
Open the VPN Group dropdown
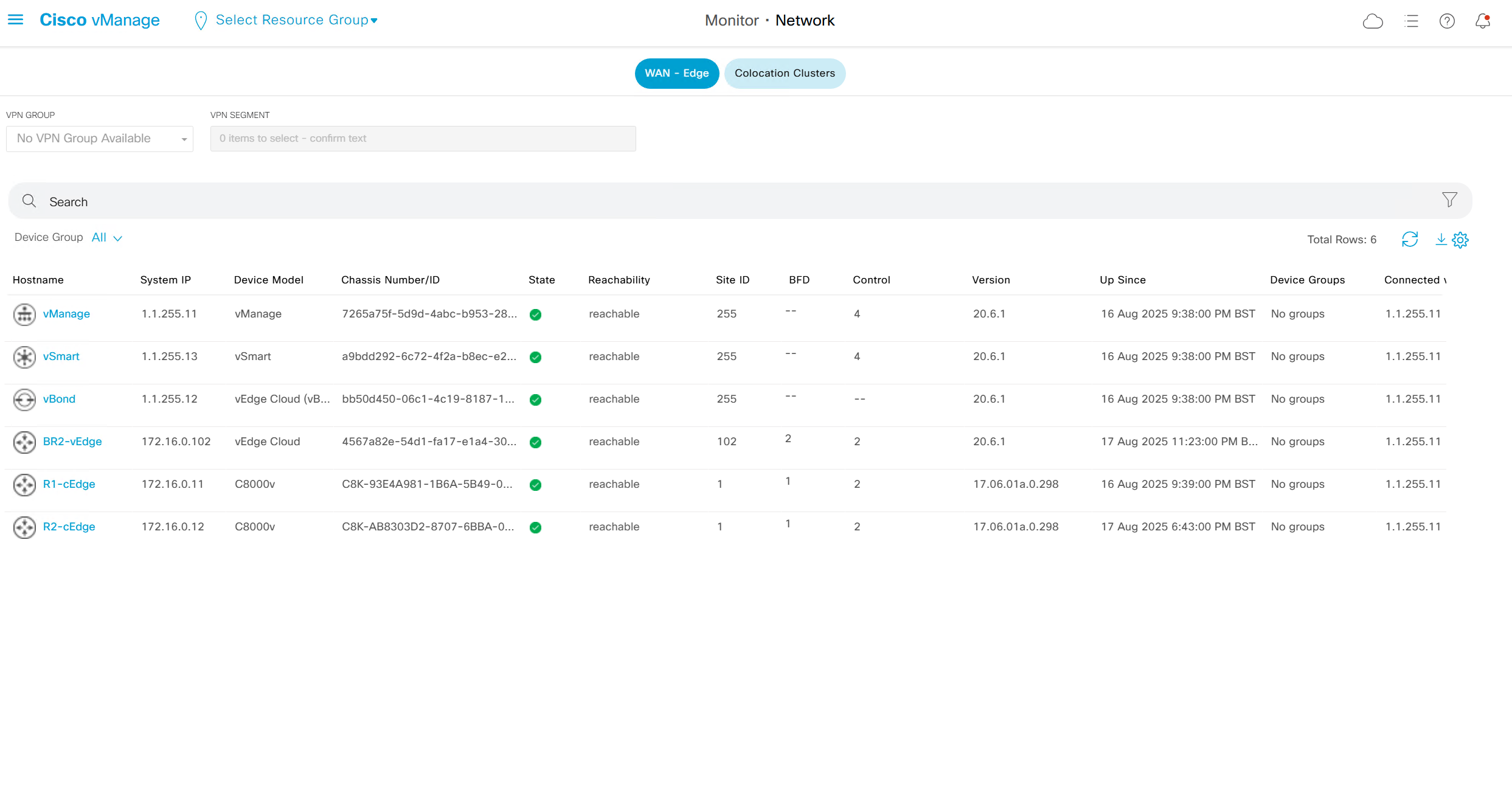(x=100, y=139)
